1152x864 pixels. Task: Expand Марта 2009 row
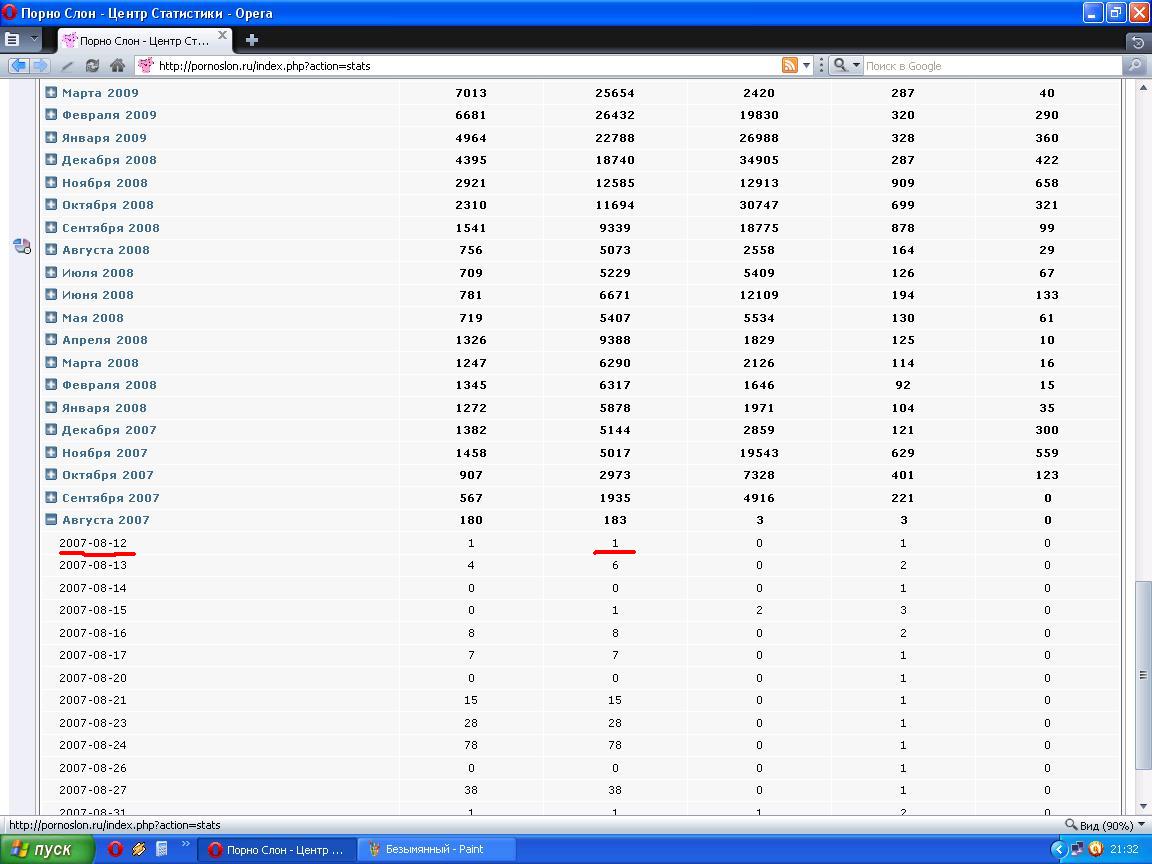[x=51, y=93]
